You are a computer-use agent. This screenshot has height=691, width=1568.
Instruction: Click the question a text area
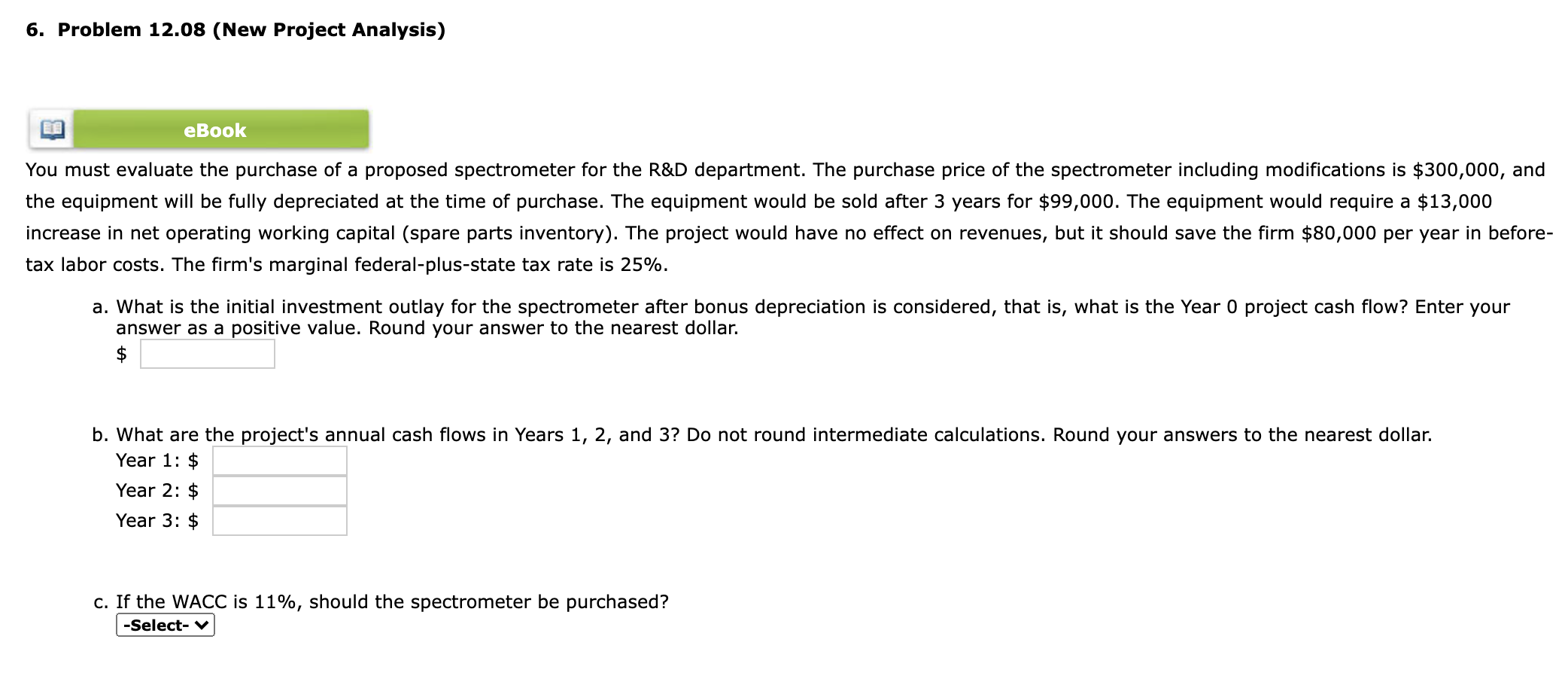[x=527, y=316]
